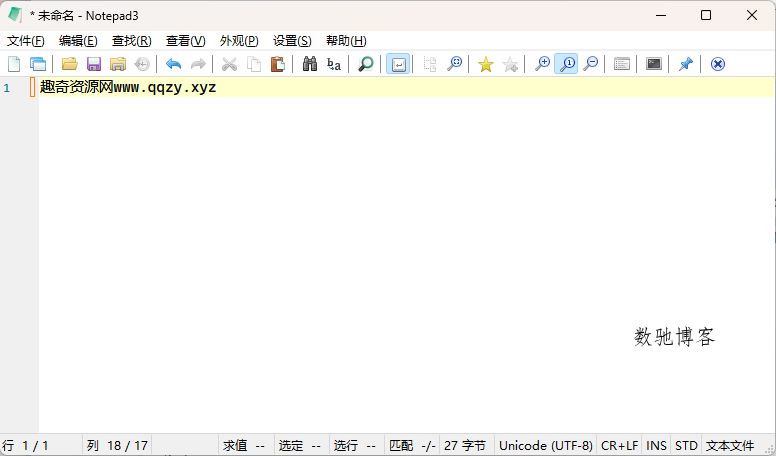Screen dimensions: 776x456
Task: Click the line number 1 margin
Action: [x=7, y=88]
